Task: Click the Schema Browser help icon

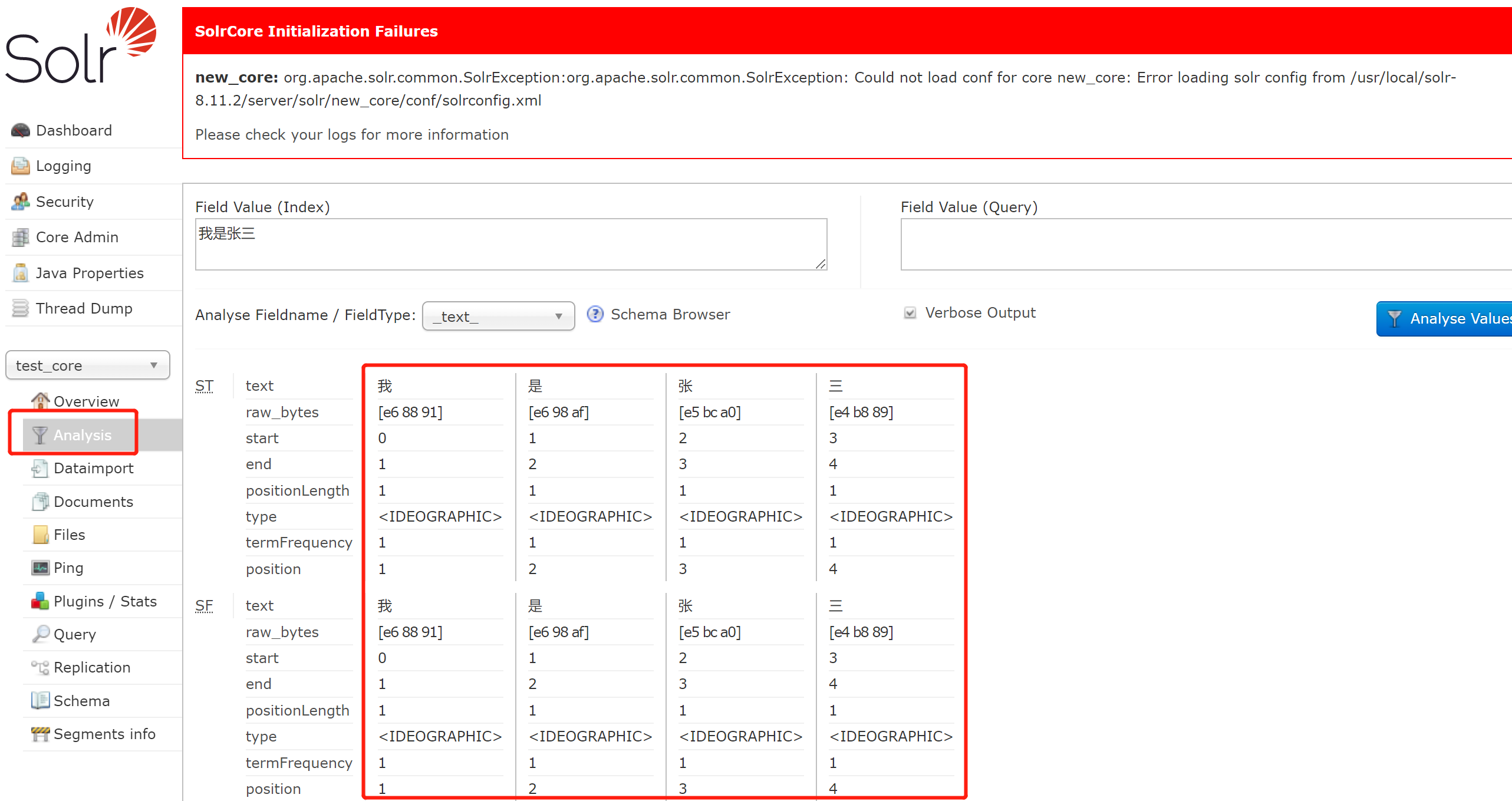Action: (595, 314)
